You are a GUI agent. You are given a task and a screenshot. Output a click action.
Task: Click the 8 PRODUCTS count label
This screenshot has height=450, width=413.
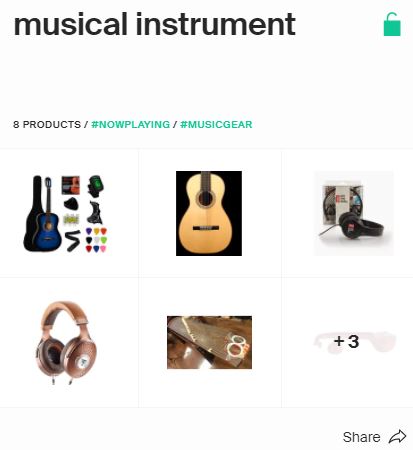coord(47,124)
